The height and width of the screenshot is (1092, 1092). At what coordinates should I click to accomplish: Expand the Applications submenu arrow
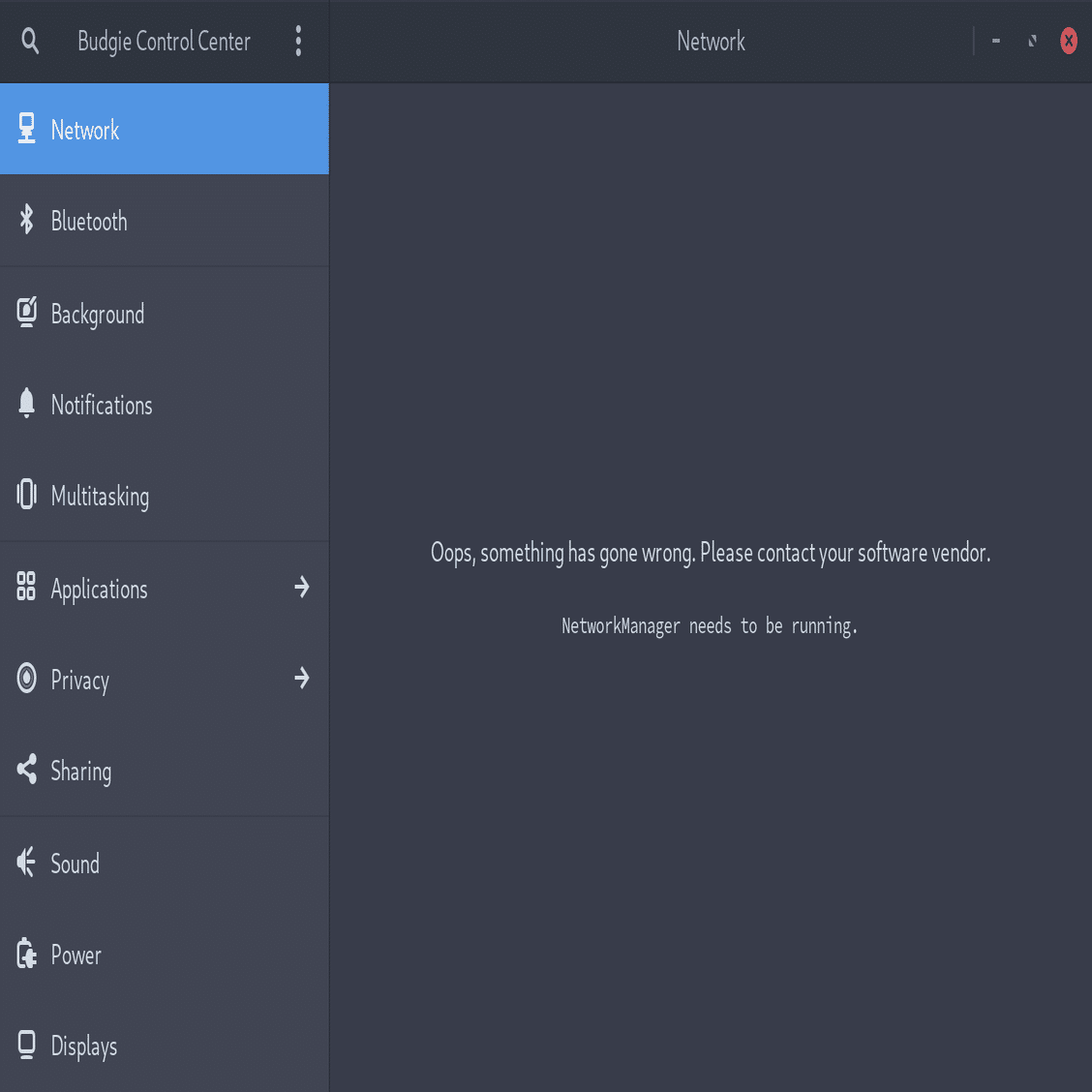[302, 587]
